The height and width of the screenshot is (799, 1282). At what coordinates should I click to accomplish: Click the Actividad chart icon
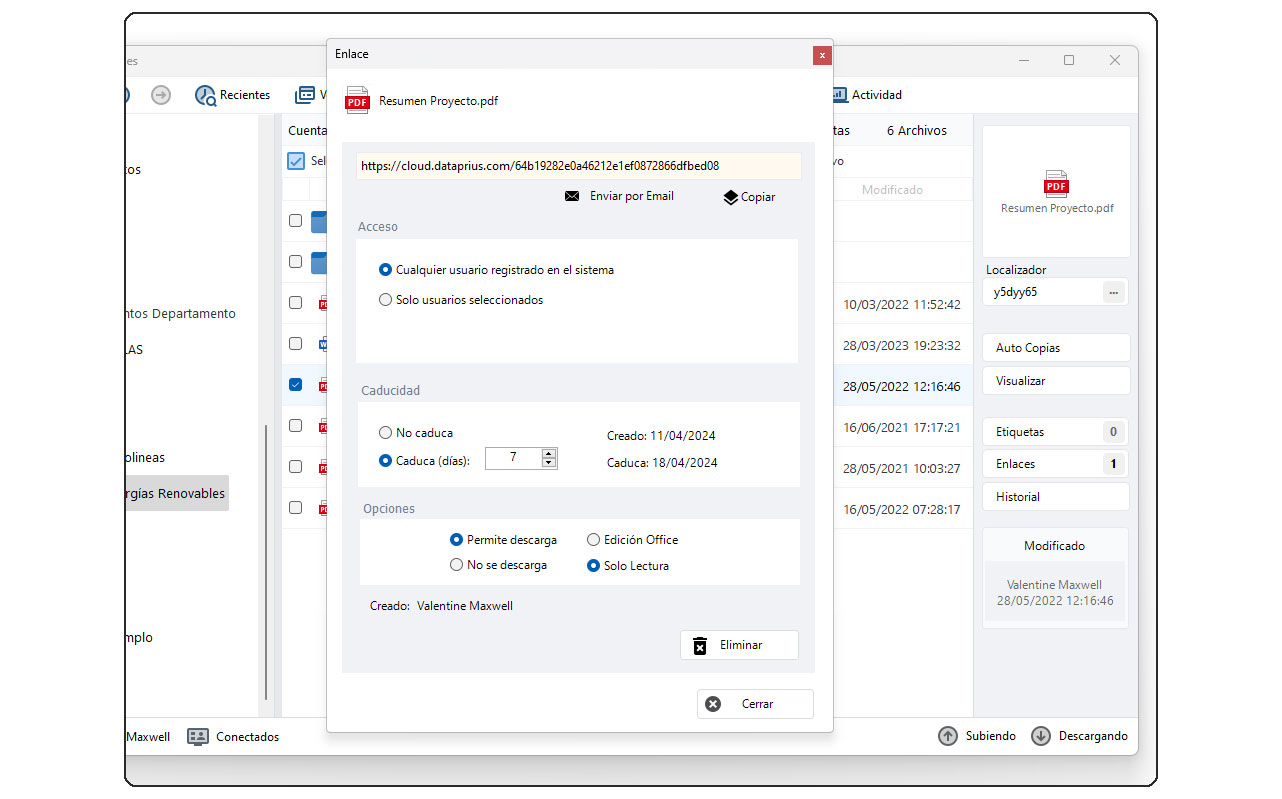[839, 95]
